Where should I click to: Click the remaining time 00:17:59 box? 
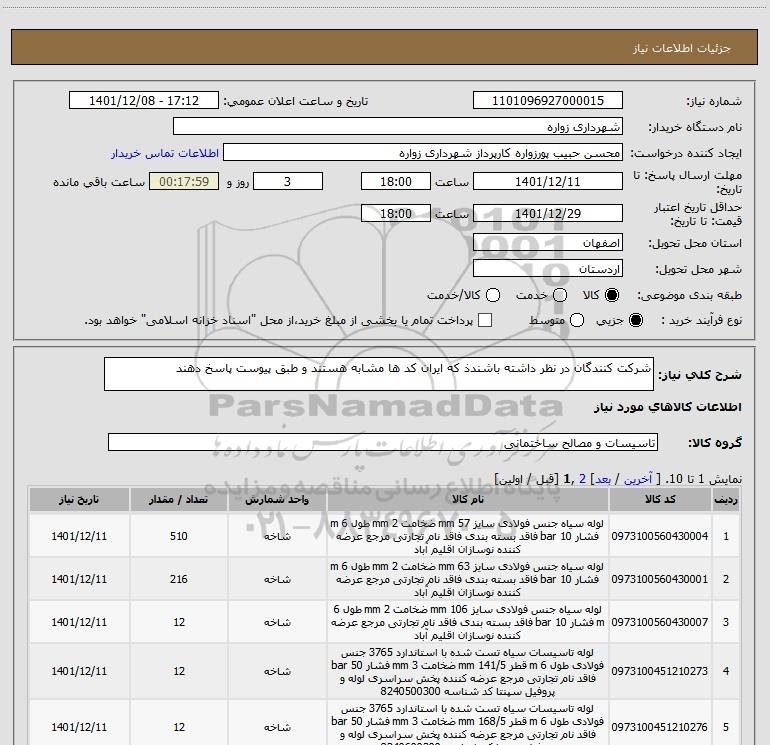pos(184,182)
